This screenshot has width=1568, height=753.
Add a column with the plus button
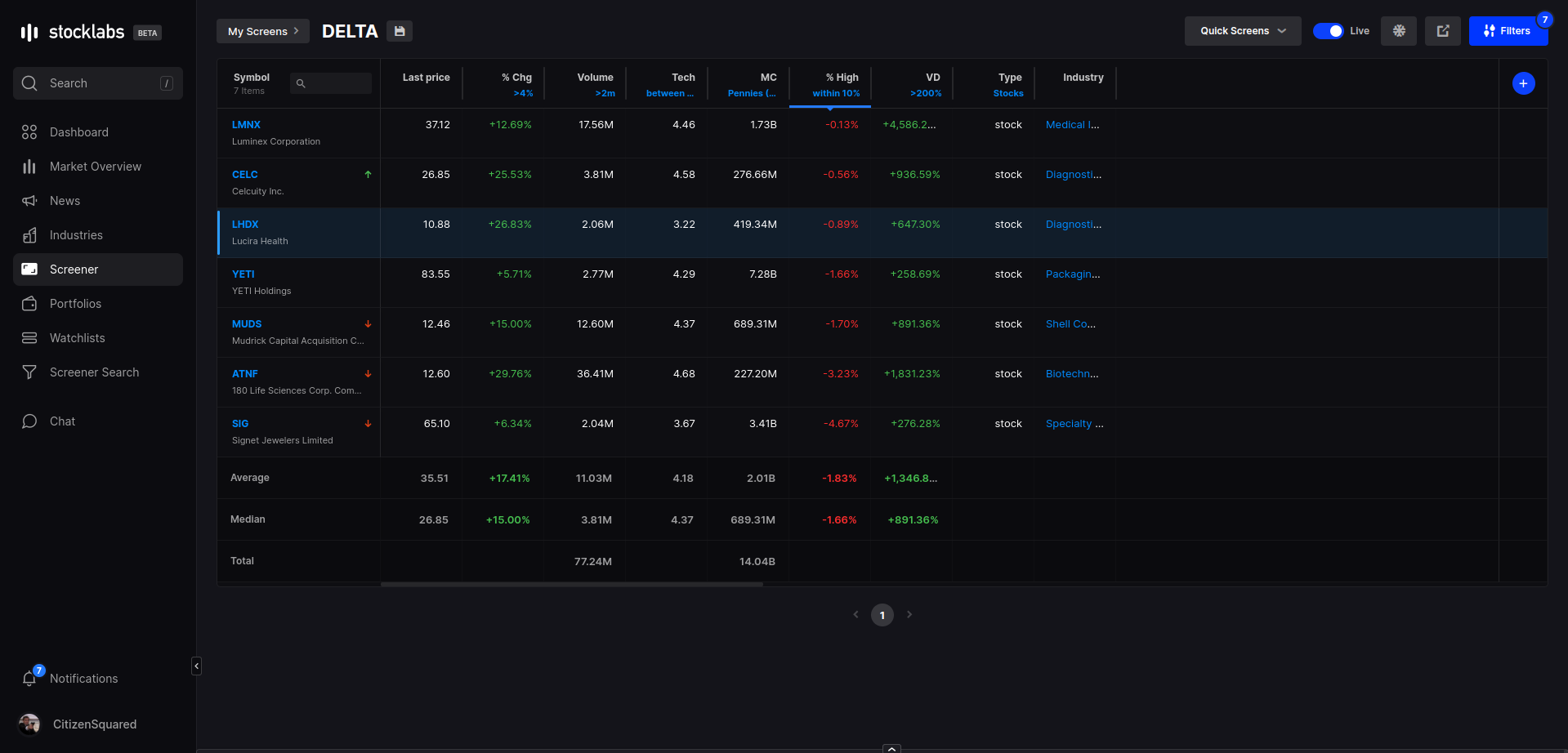coord(1524,83)
